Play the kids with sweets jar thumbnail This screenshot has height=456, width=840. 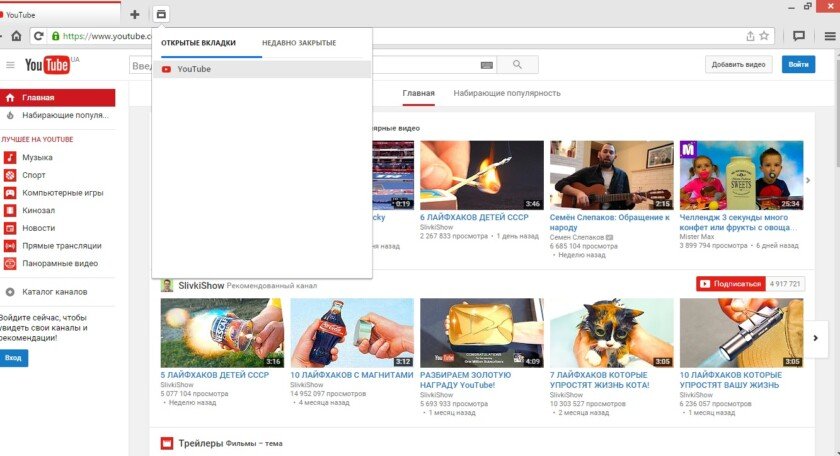pos(741,175)
